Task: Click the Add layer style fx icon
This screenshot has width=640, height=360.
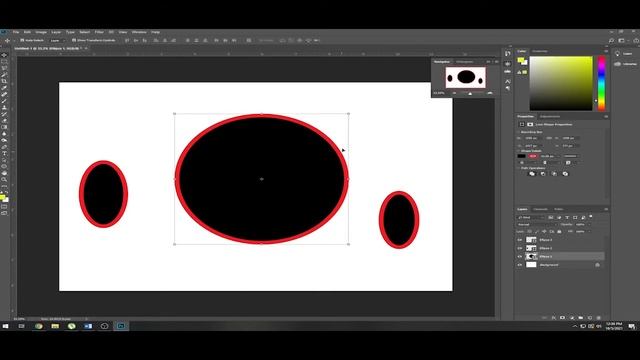Action: click(554, 318)
